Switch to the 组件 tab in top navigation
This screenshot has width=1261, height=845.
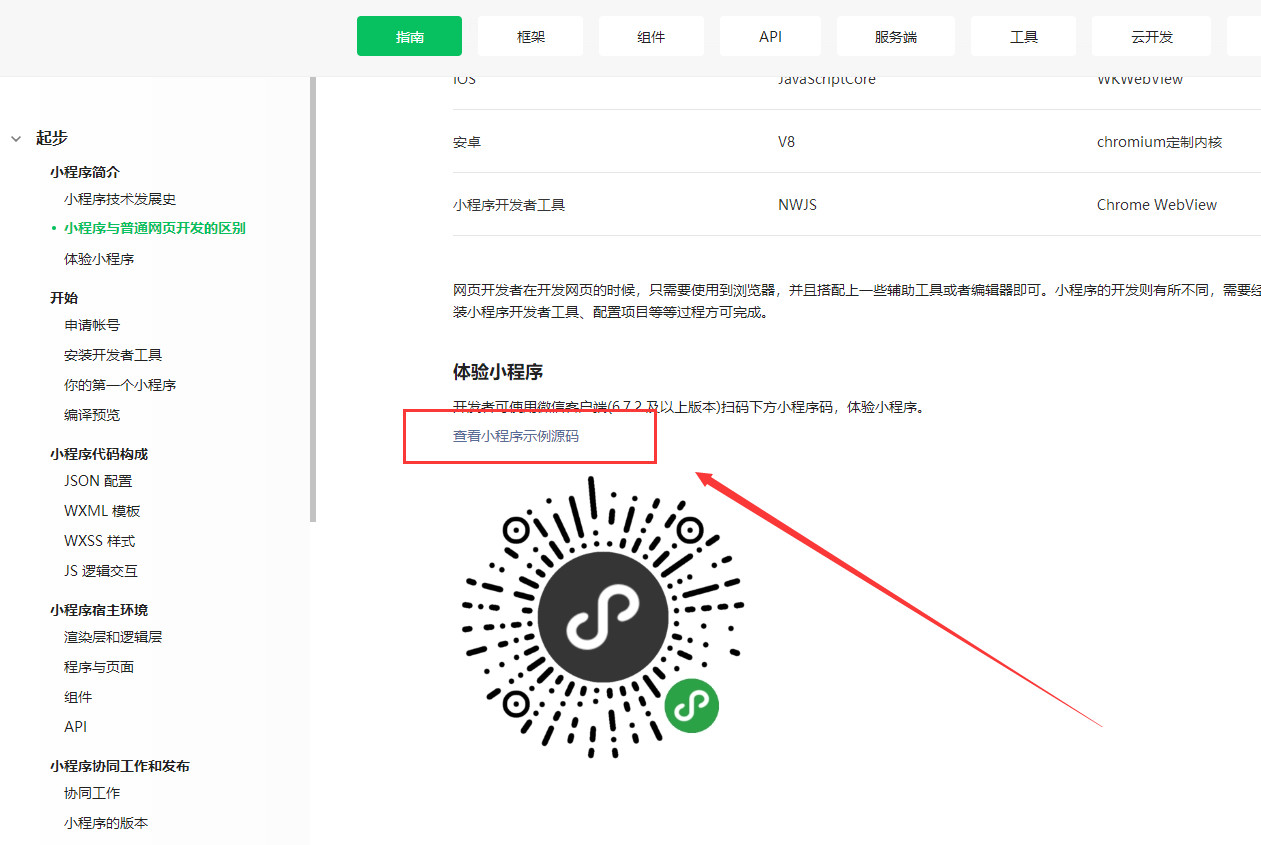point(651,36)
